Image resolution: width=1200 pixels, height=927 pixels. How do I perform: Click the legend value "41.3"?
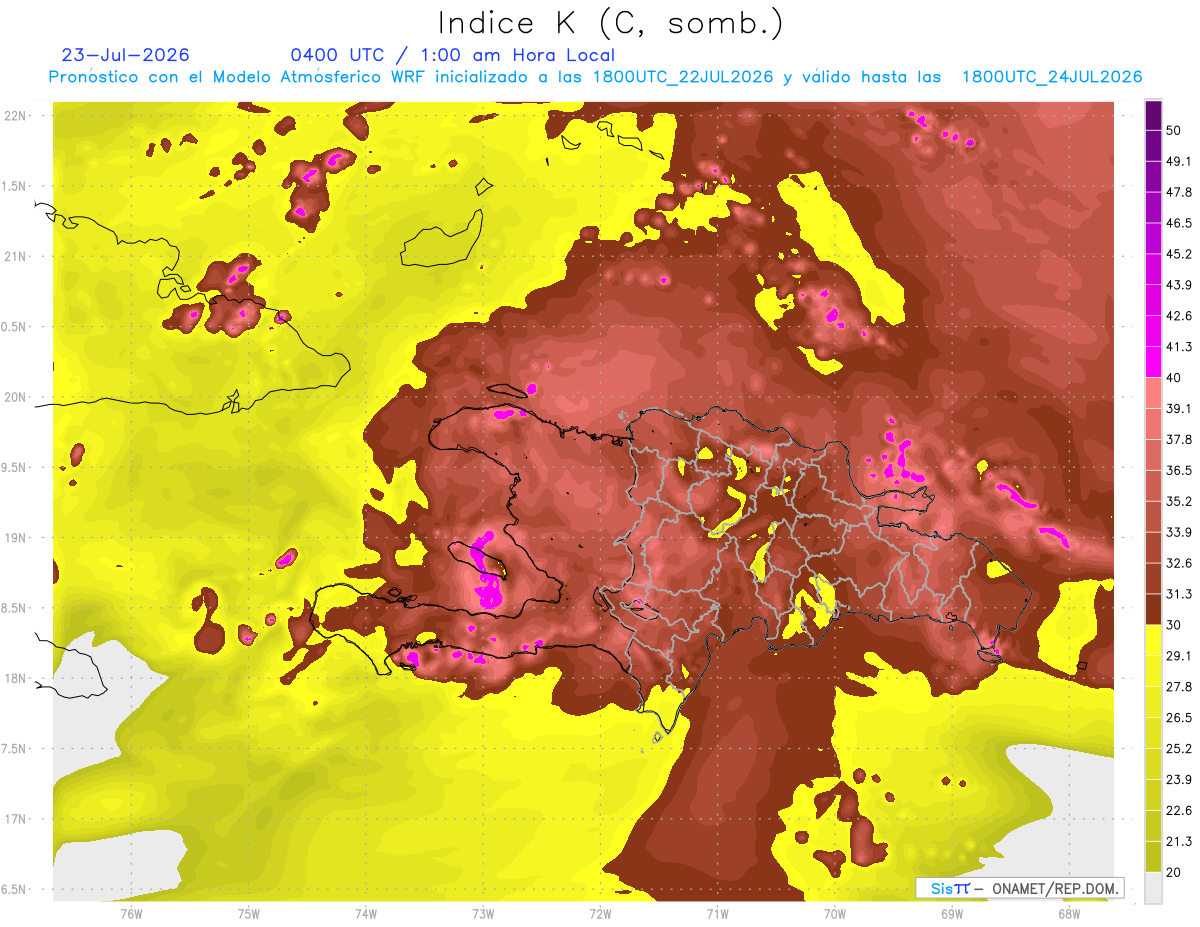[x=1178, y=347]
